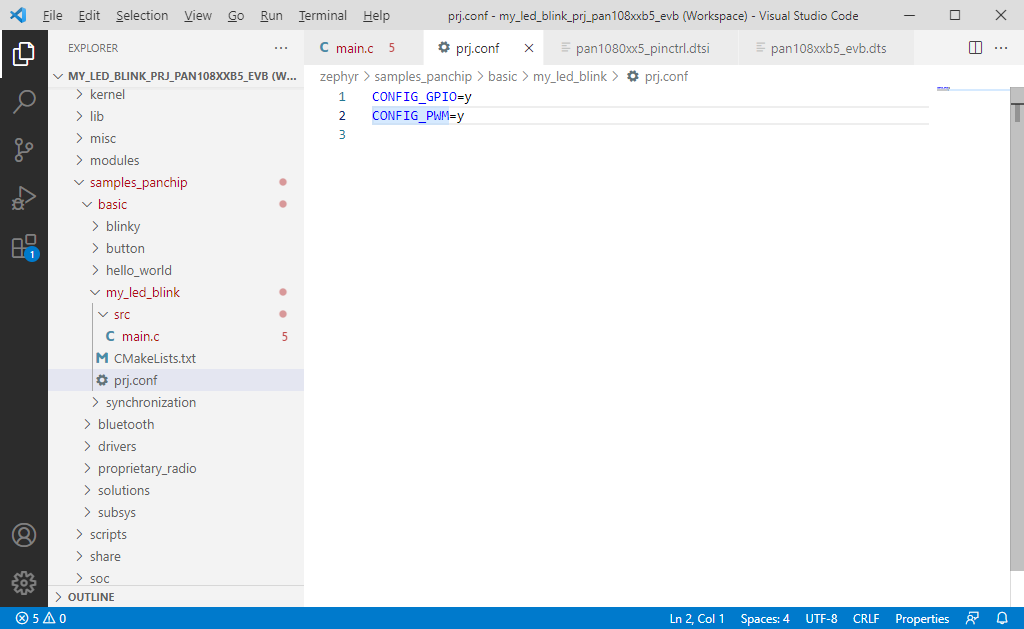Expand the solutions folder

(x=176, y=490)
